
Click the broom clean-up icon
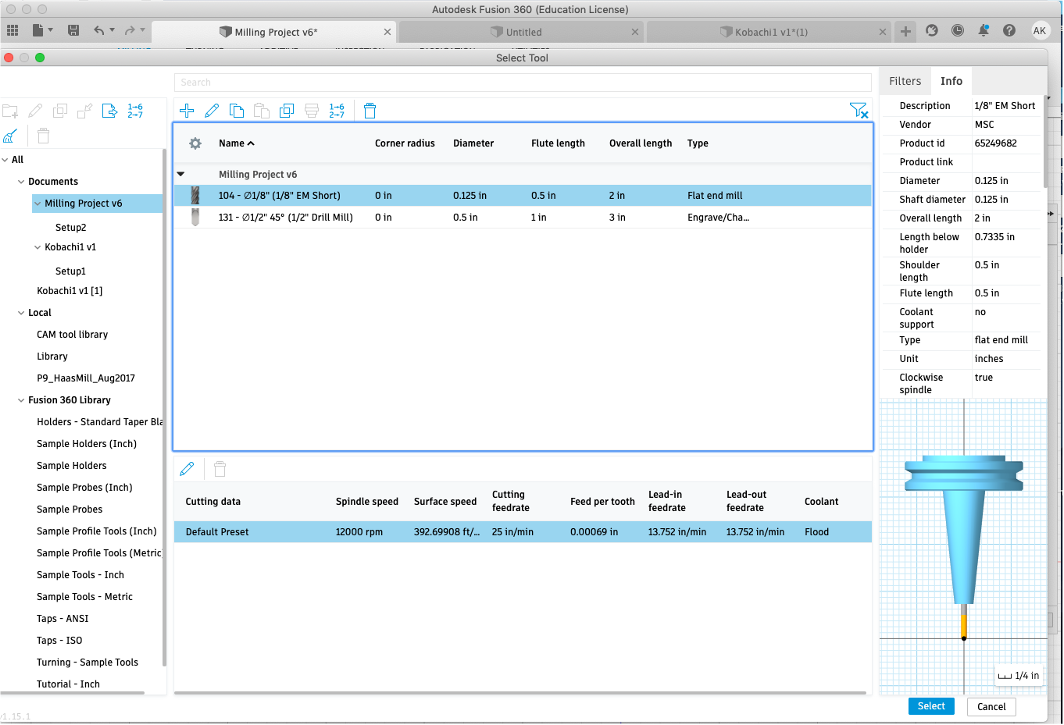pyautogui.click(x=10, y=136)
